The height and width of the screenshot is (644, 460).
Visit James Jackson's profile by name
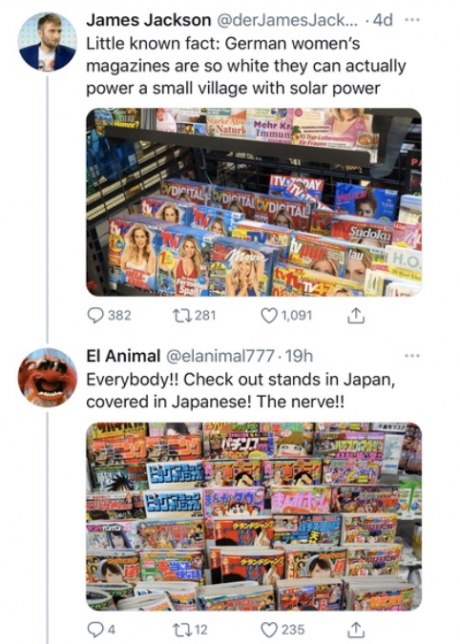(x=148, y=20)
